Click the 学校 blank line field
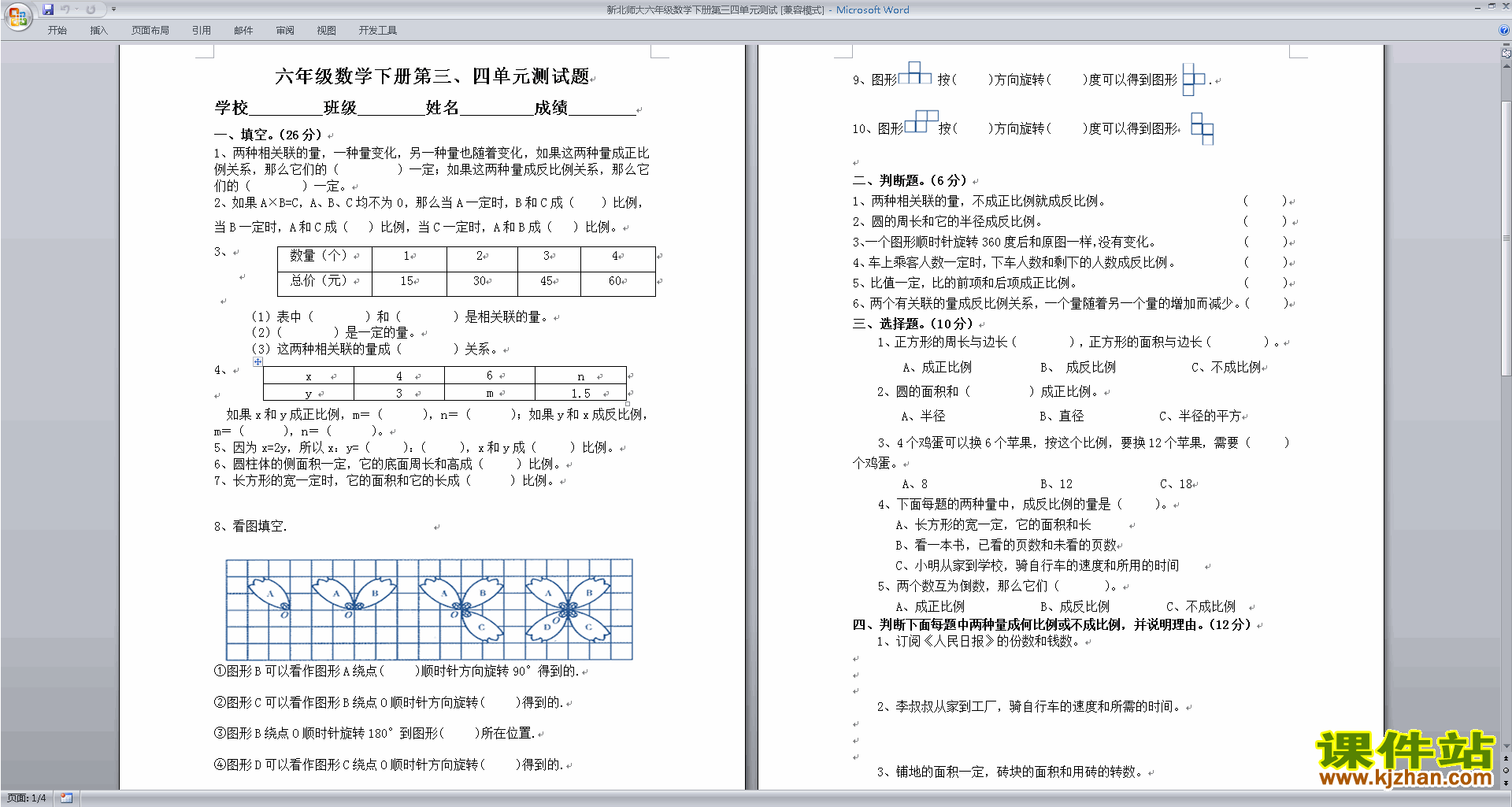 pos(285,108)
